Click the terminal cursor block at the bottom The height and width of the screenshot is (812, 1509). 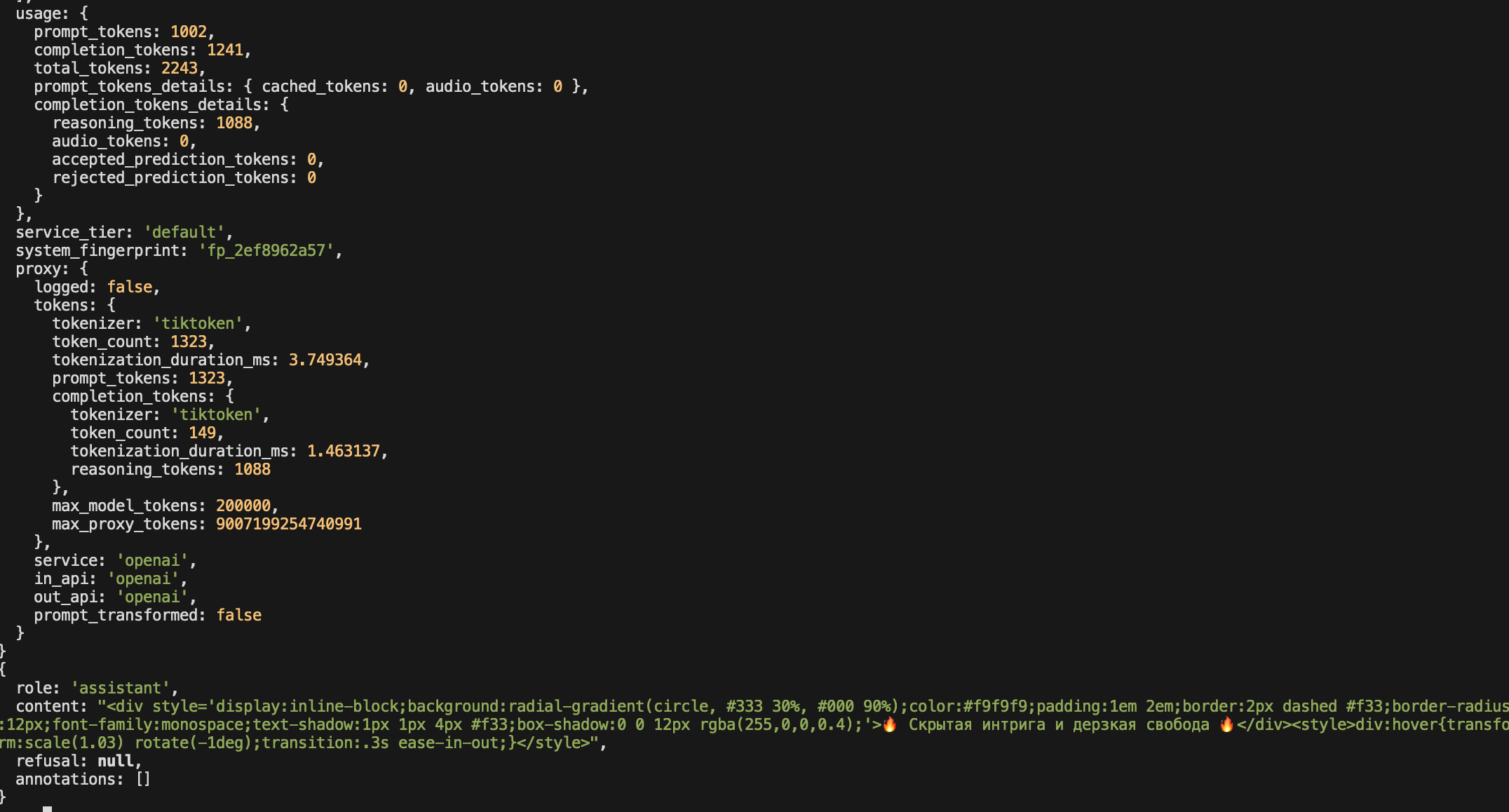47,808
